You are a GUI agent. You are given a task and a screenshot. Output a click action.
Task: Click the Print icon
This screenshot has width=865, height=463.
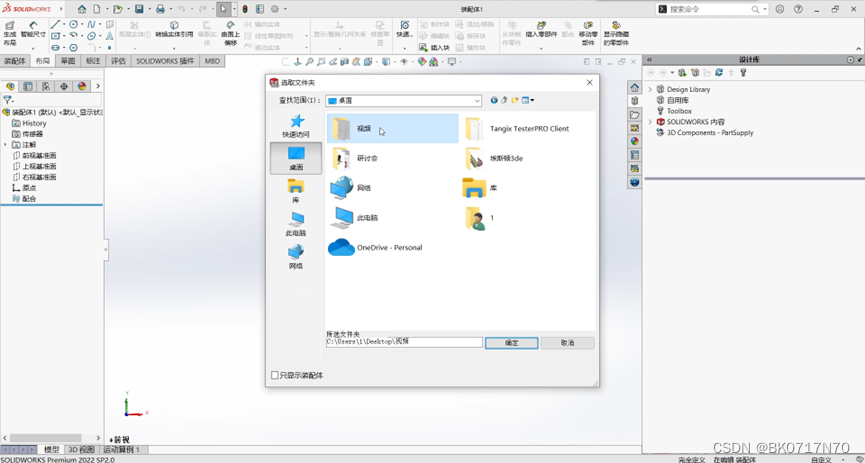click(x=160, y=9)
